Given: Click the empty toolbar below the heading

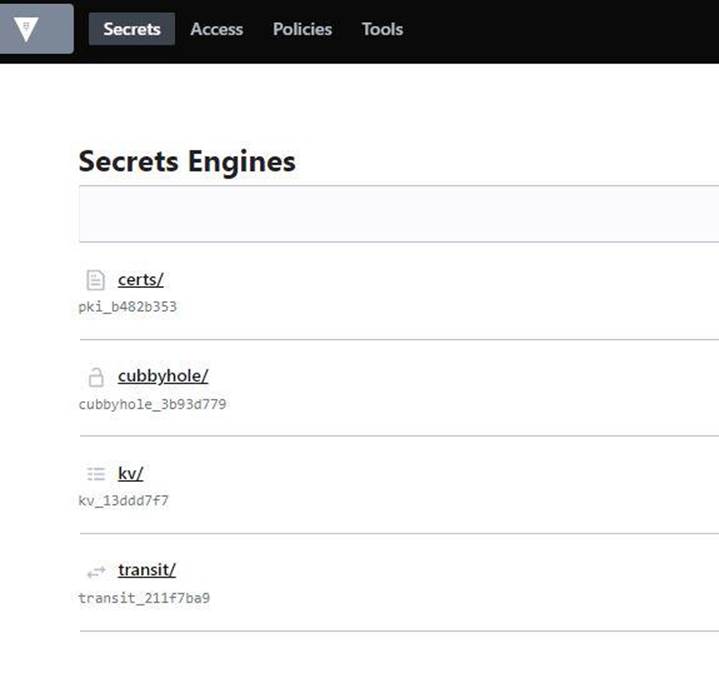Looking at the screenshot, I should coord(400,213).
